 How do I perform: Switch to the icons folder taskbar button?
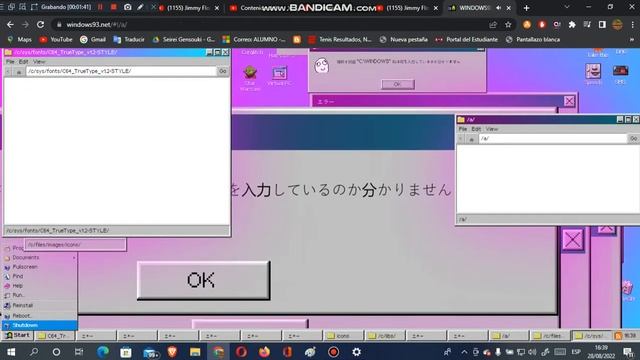pyautogui.click(x=344, y=336)
